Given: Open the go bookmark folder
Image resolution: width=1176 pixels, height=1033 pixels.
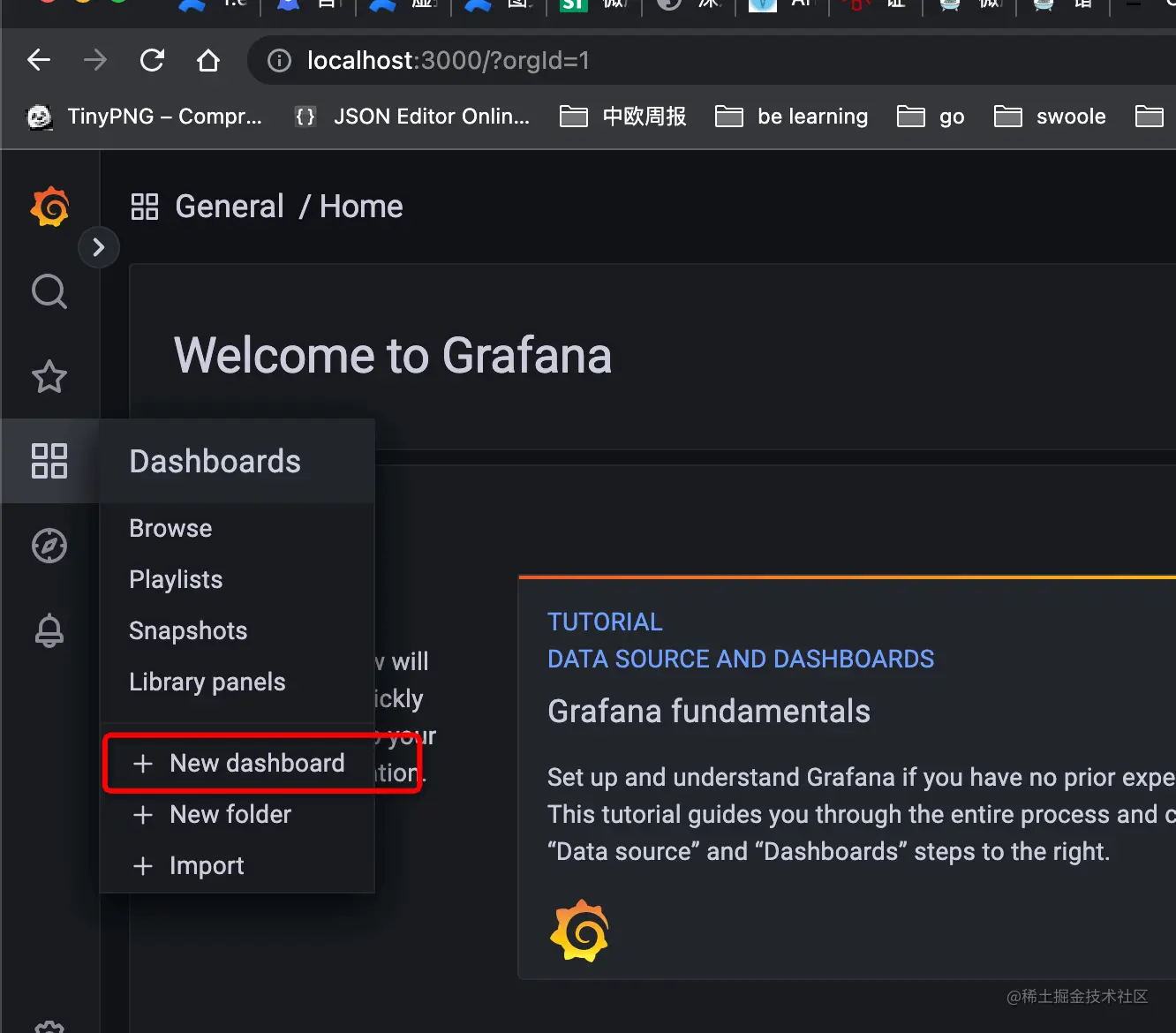Looking at the screenshot, I should (931, 117).
